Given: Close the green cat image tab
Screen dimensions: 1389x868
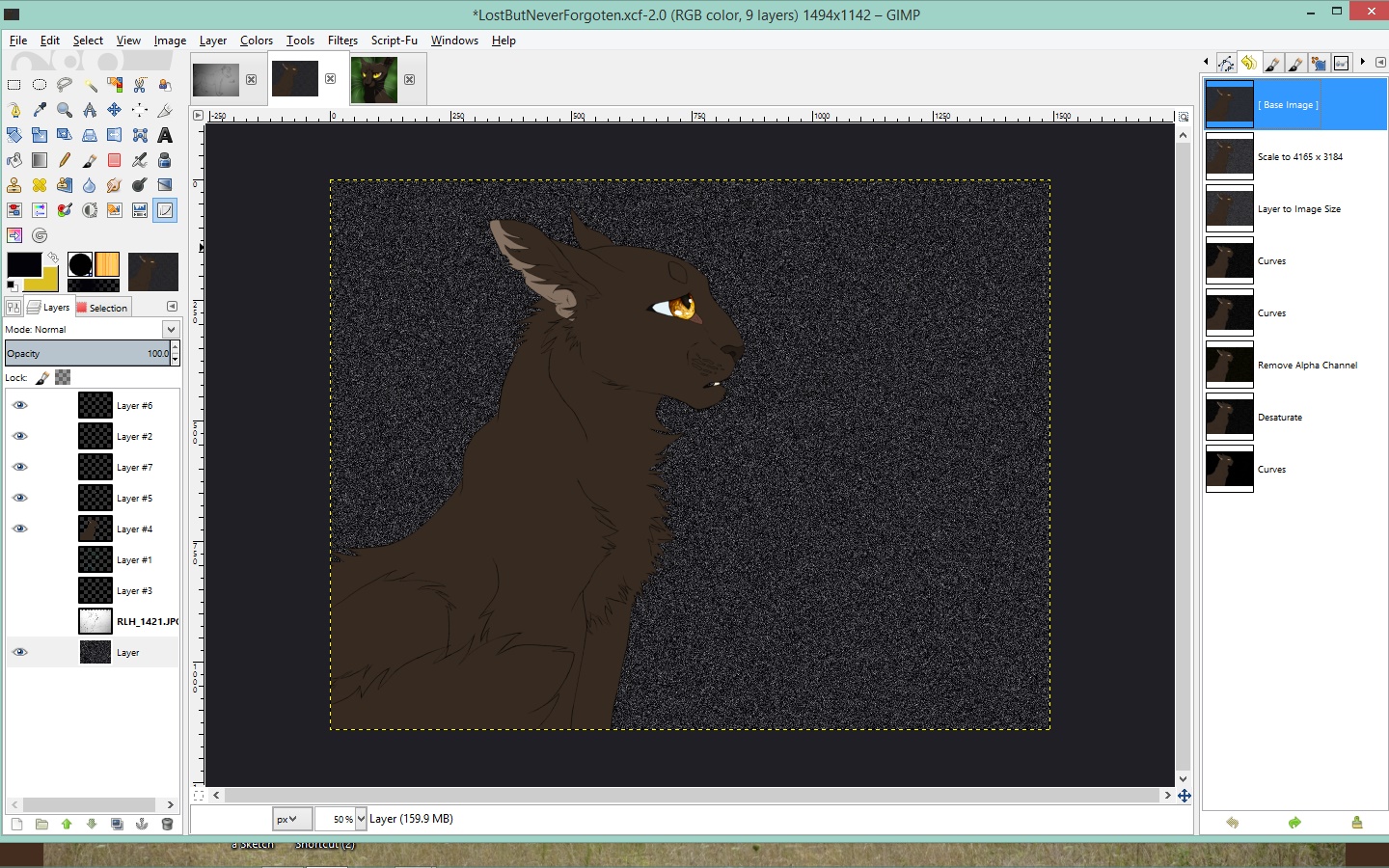Looking at the screenshot, I should [409, 79].
